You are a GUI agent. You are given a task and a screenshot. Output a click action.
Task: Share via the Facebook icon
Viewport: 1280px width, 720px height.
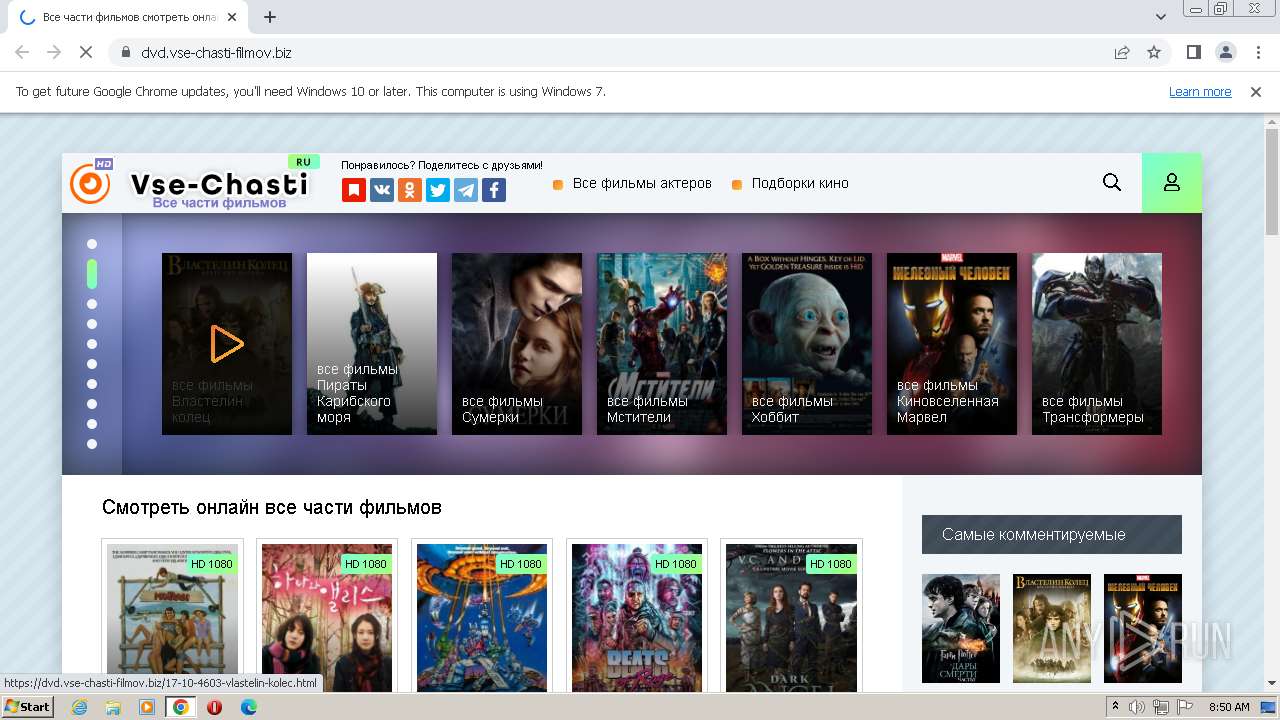click(x=494, y=190)
